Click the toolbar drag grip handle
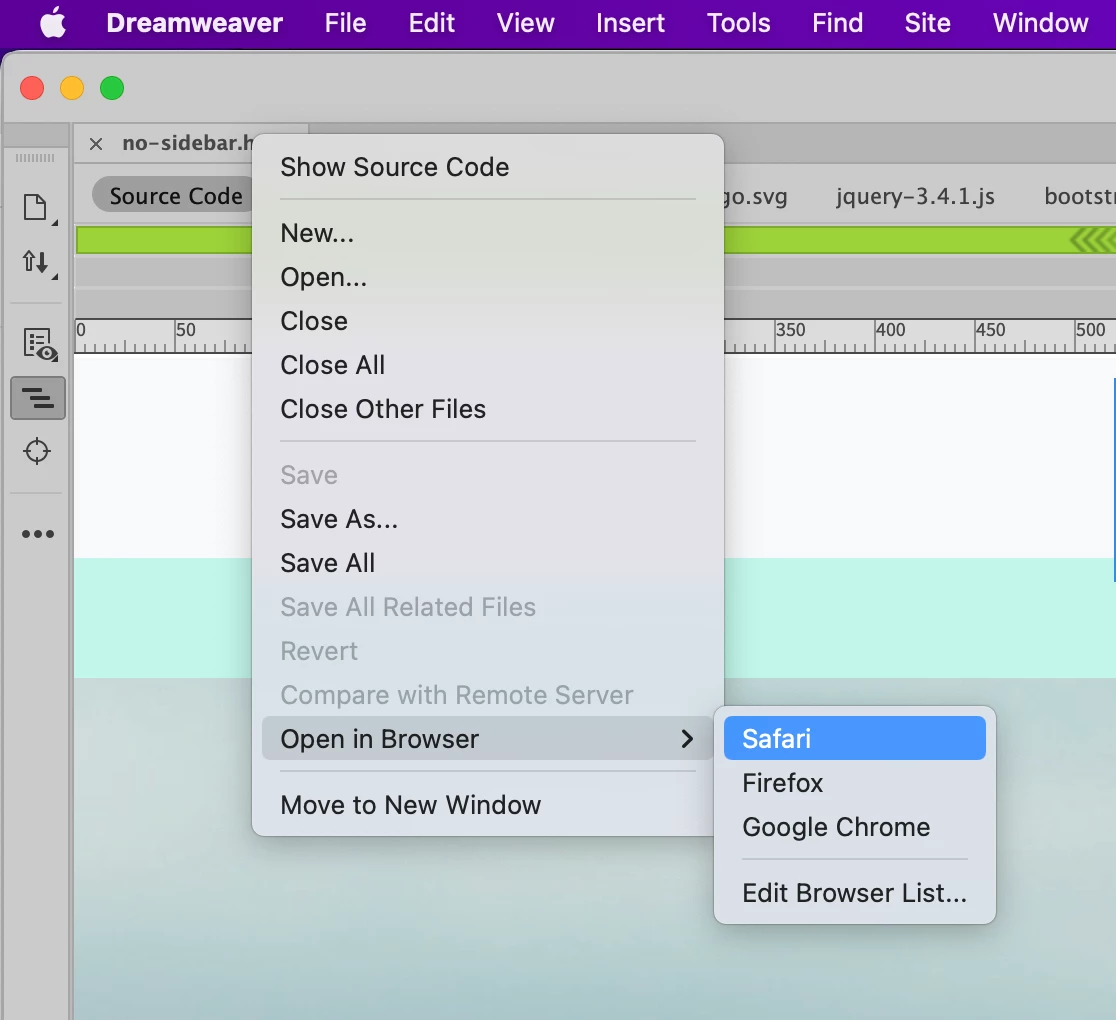 (35, 157)
